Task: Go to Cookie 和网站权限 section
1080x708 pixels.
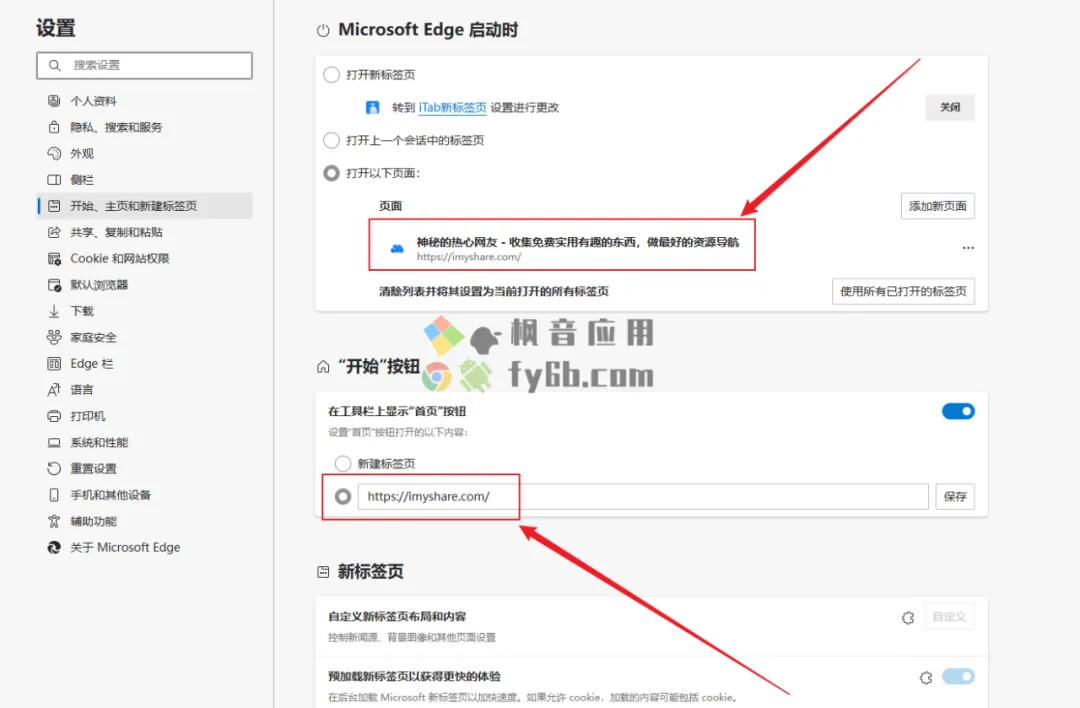Action: pos(145,258)
